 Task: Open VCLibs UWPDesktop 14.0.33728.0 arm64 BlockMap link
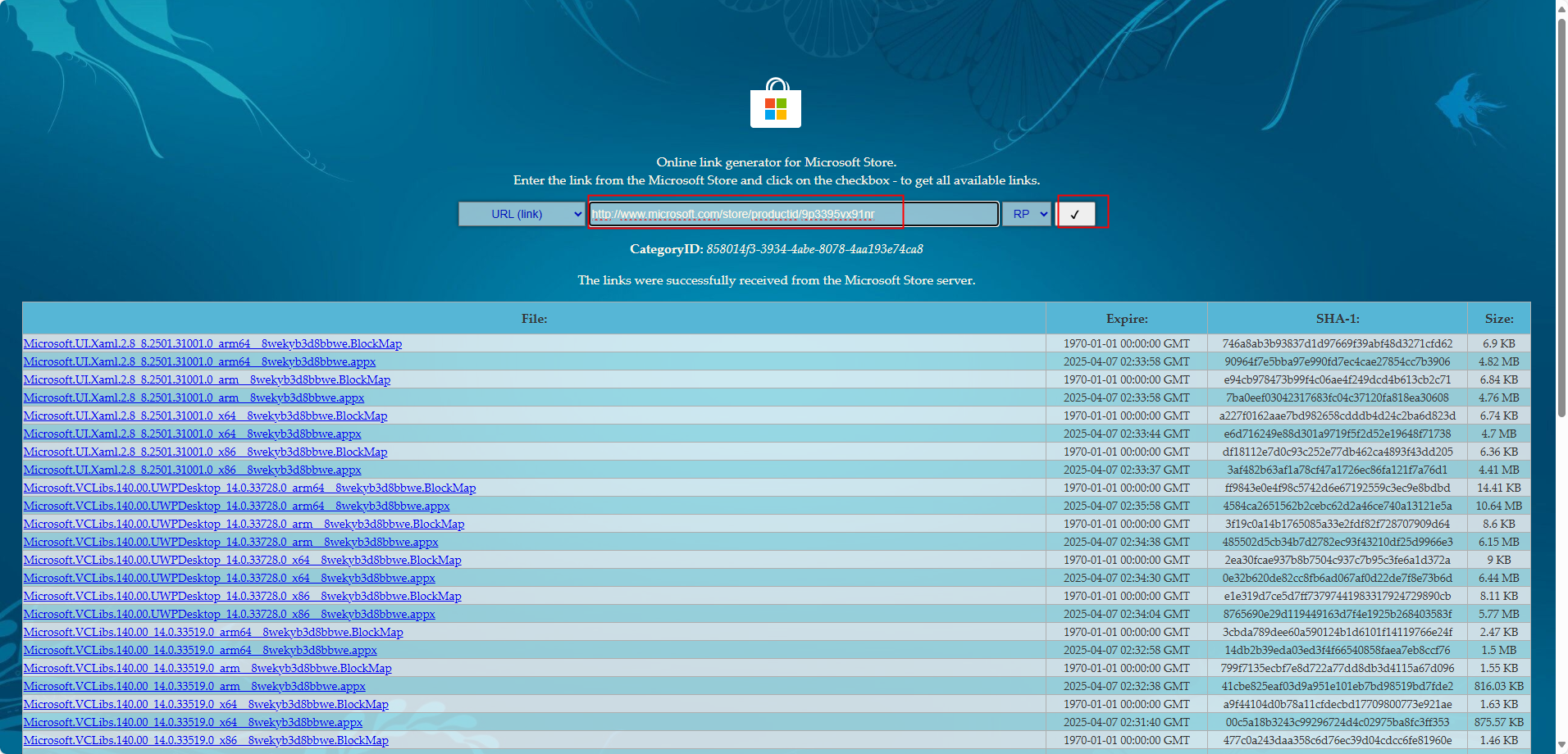coord(249,488)
